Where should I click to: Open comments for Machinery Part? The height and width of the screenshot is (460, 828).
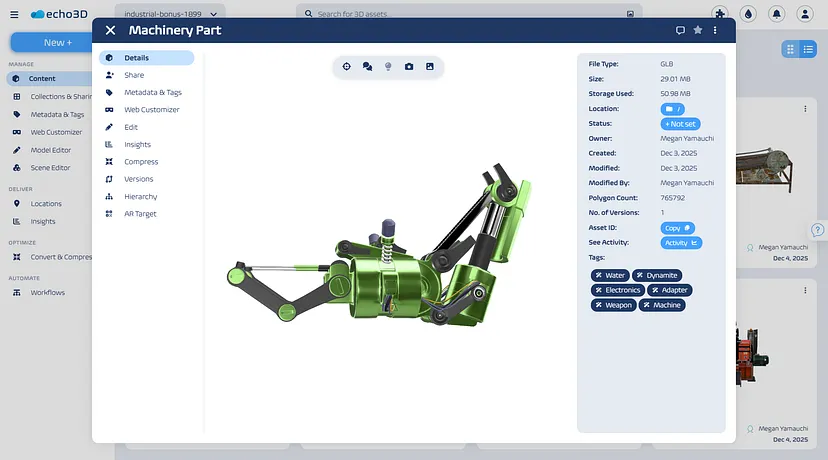tap(680, 31)
